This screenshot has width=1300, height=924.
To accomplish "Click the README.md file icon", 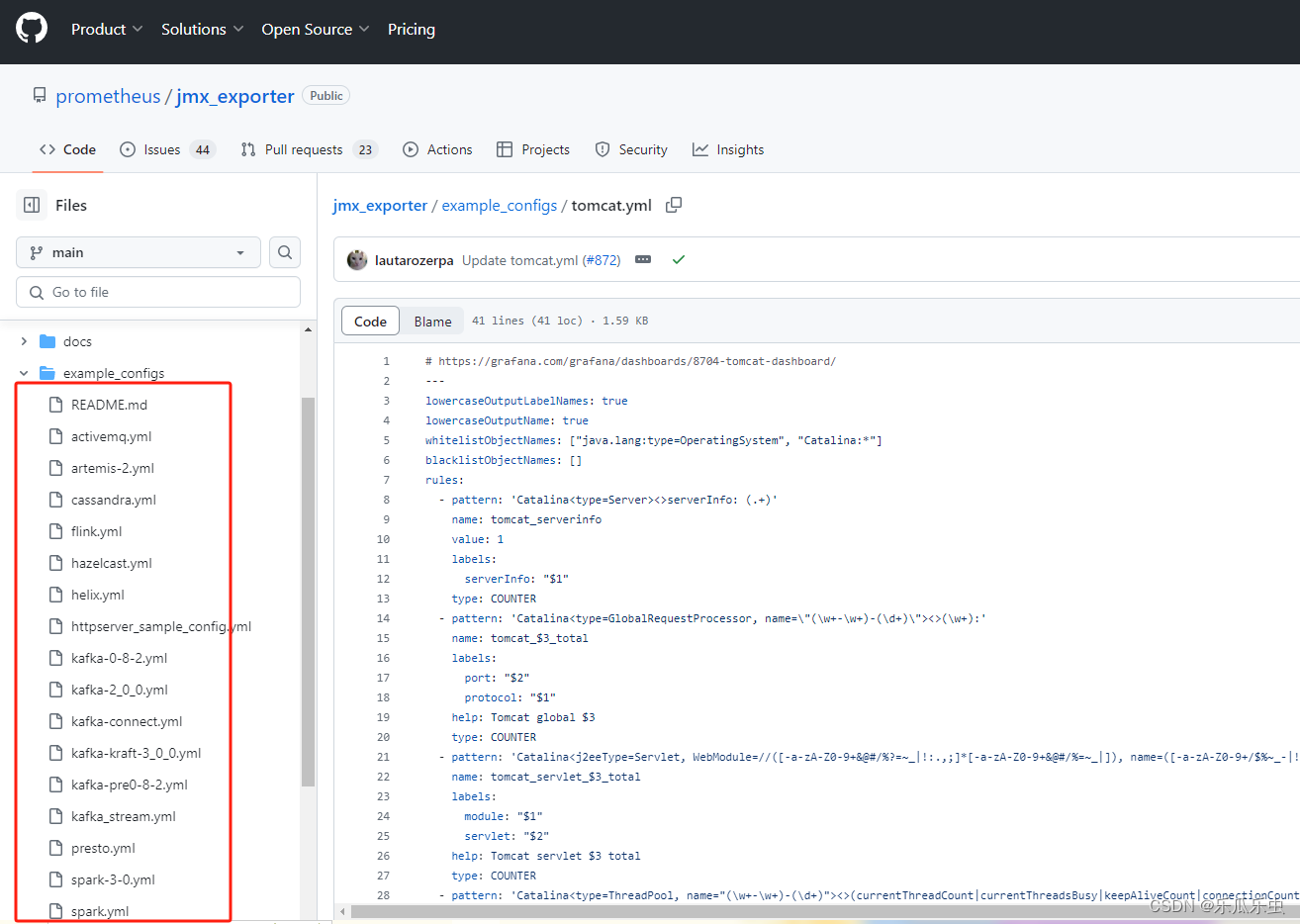I will (56, 405).
